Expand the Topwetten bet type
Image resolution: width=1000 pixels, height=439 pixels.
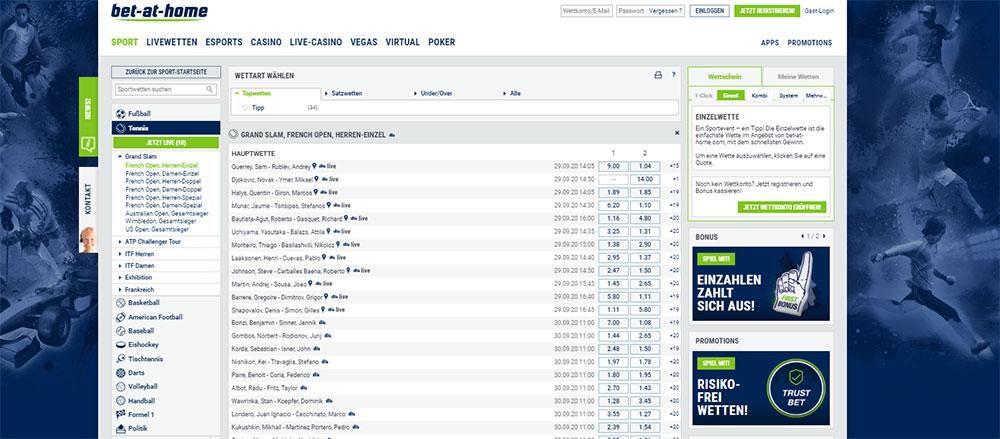coord(253,93)
